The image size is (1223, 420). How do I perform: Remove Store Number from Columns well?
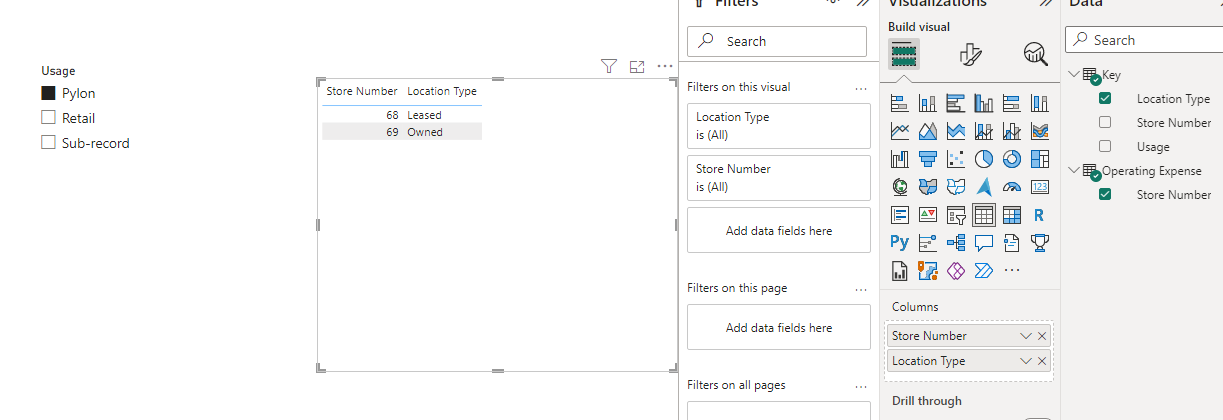tap(1042, 336)
